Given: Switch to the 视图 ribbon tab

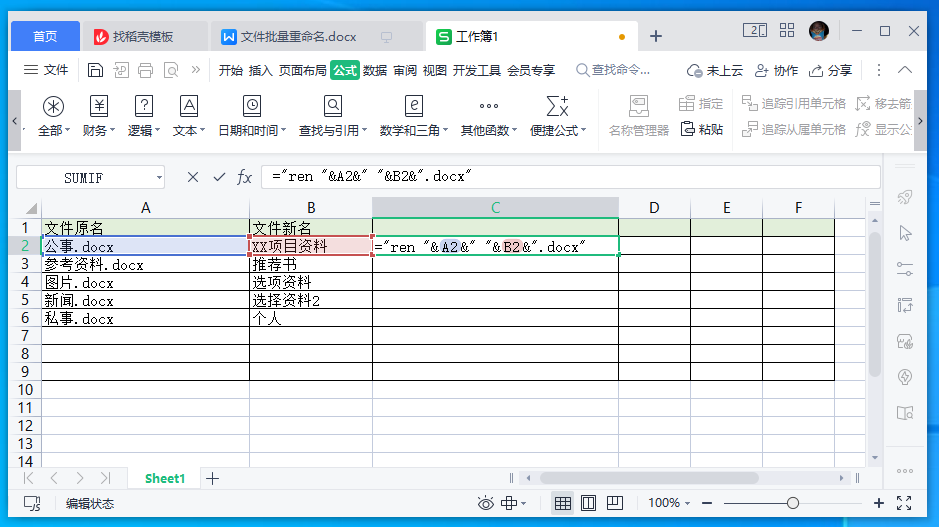Looking at the screenshot, I should pyautogui.click(x=435, y=71).
